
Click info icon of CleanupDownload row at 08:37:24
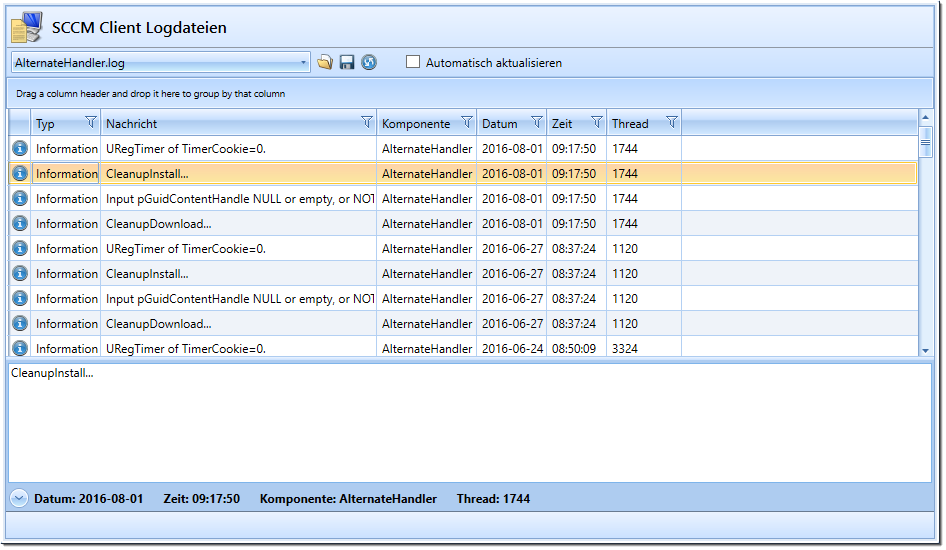pos(20,324)
